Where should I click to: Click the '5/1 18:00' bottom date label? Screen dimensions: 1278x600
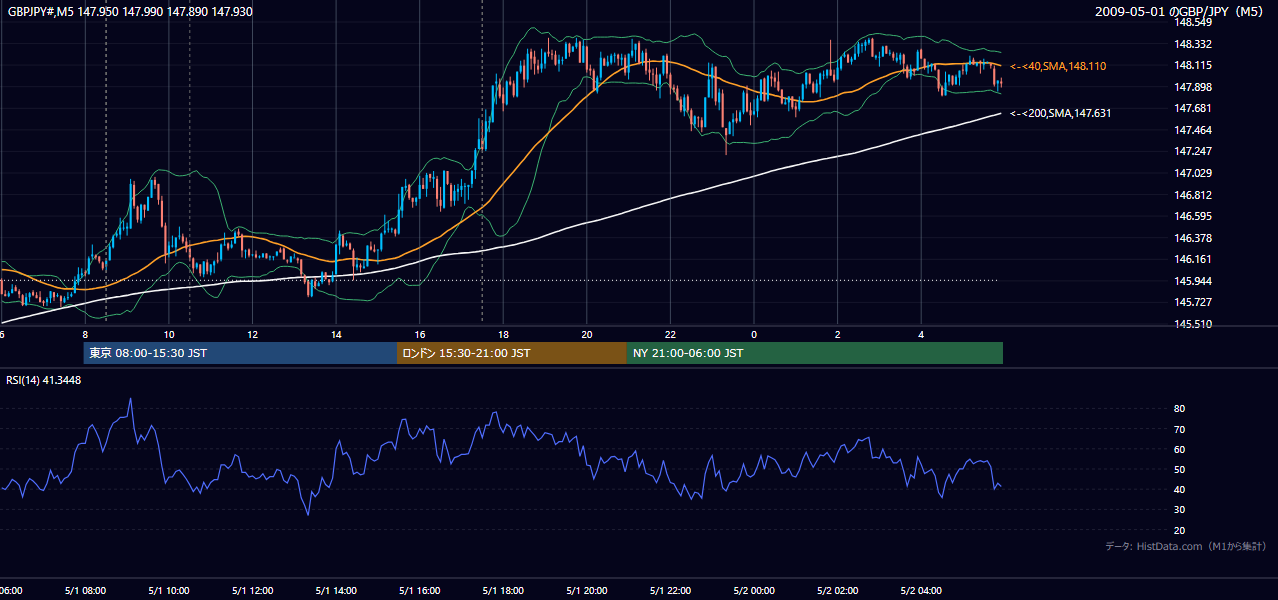pyautogui.click(x=502, y=590)
